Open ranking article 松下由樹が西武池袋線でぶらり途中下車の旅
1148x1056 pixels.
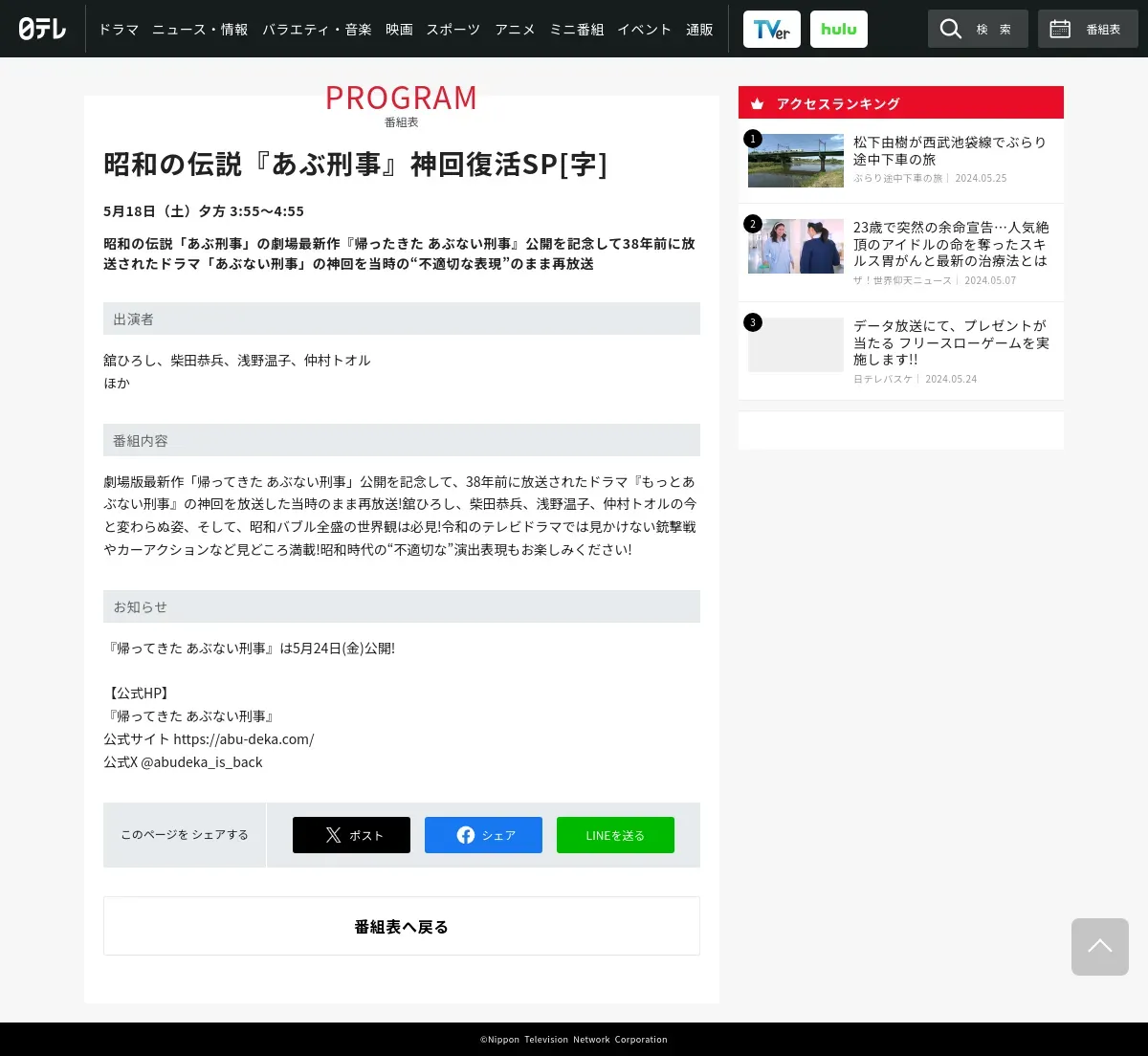(950, 151)
